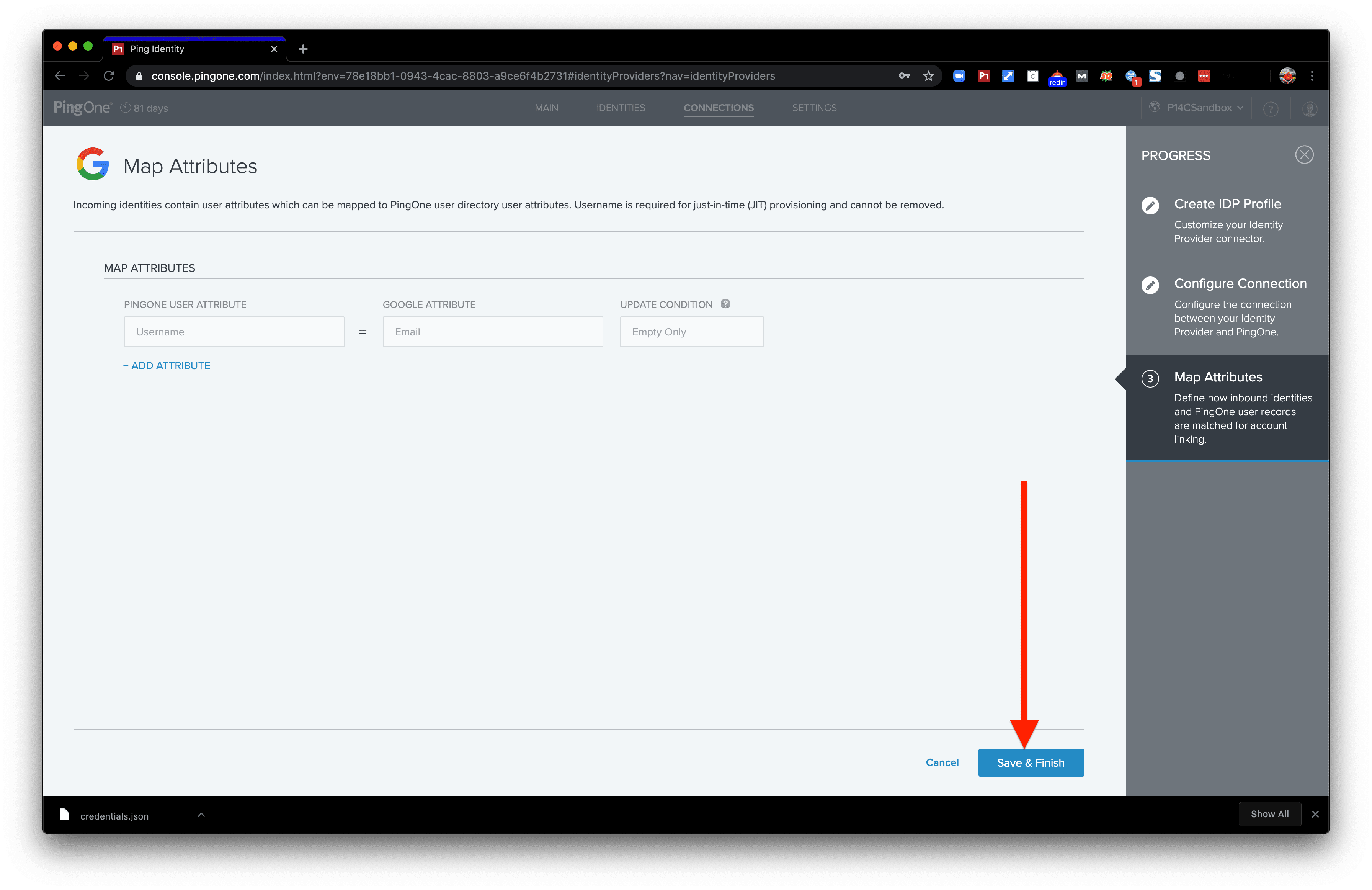Open the P14CSandbox environment dropdown
Screen dimensions: 1372x890
click(1196, 108)
